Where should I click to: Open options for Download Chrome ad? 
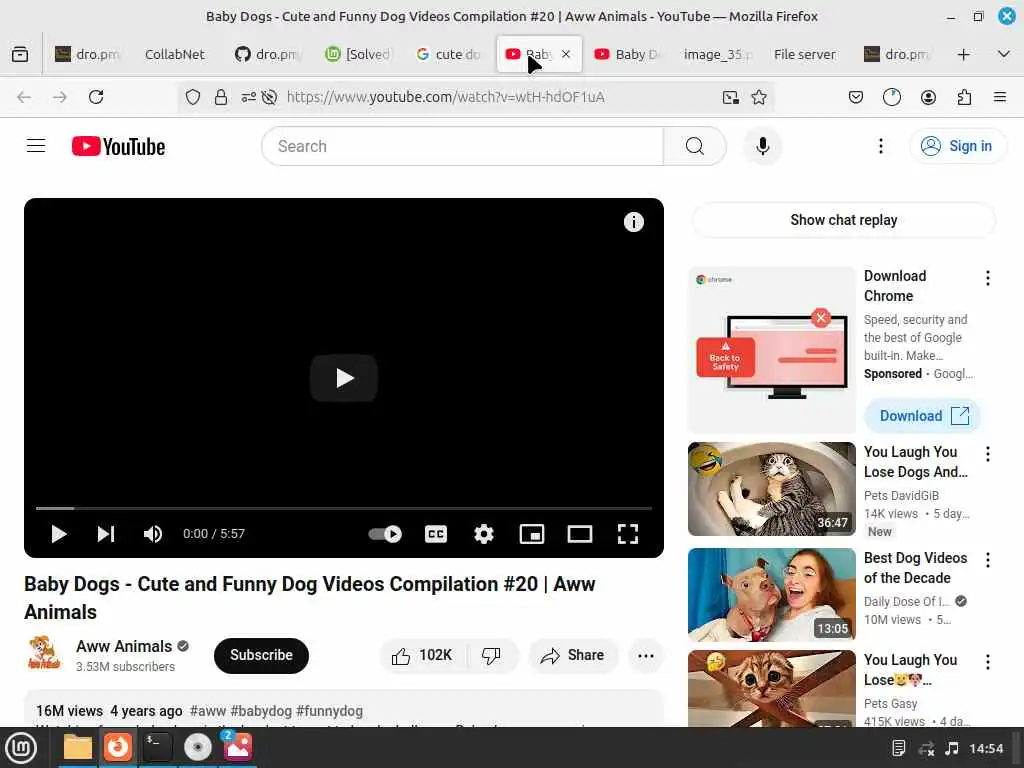987,279
